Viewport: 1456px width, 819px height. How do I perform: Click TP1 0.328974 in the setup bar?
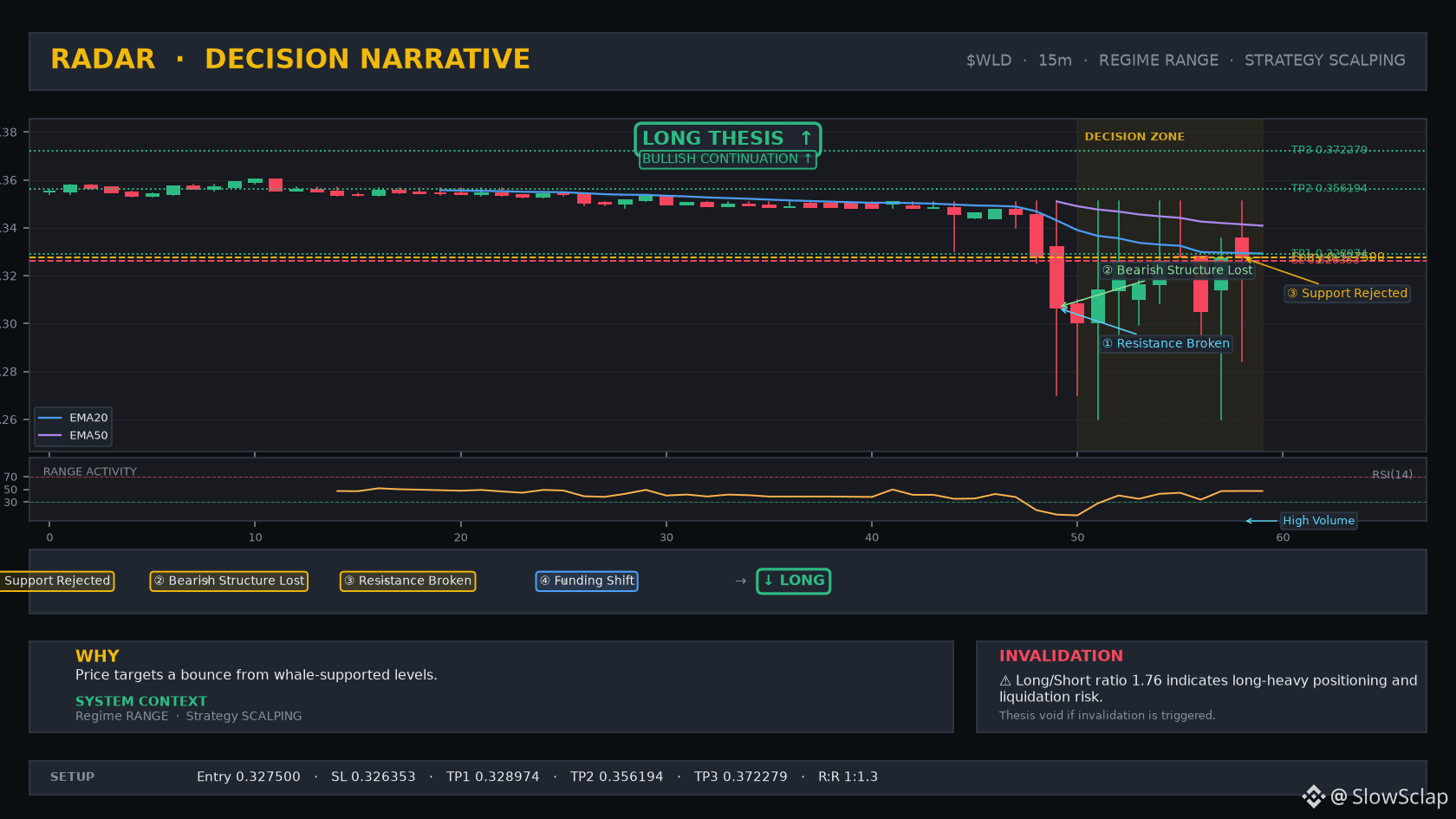[x=493, y=777]
